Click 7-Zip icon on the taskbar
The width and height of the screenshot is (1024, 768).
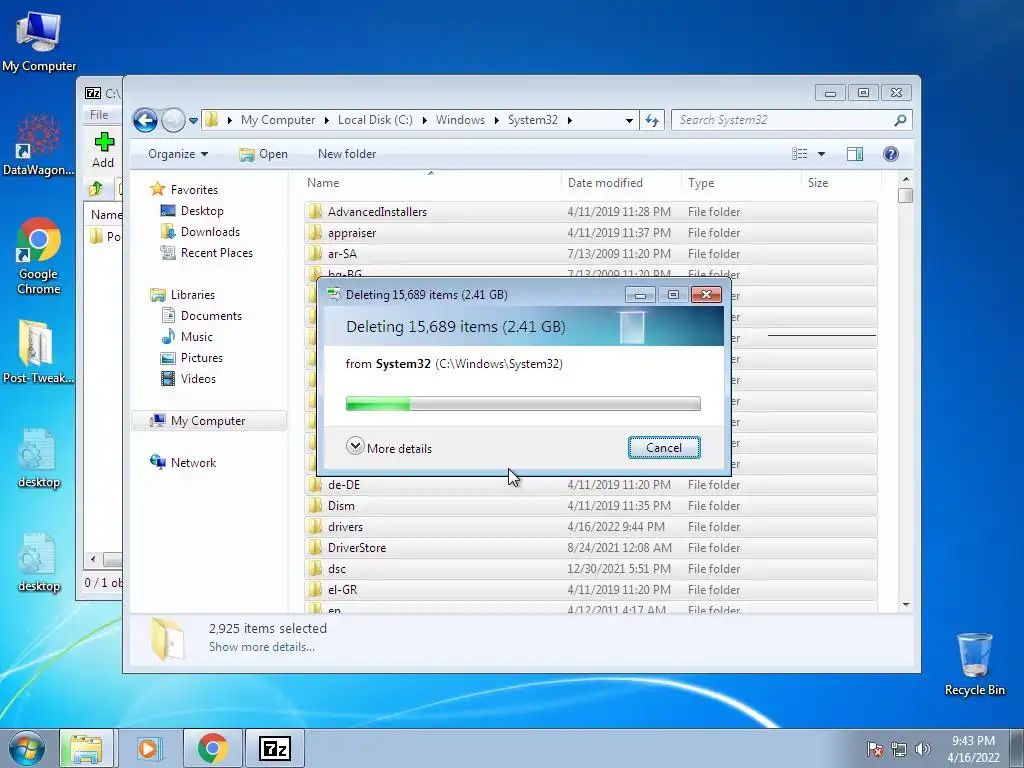click(x=274, y=748)
